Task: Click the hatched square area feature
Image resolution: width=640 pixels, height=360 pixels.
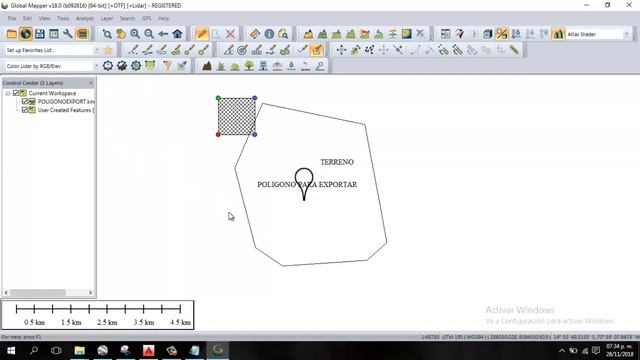Action: tap(237, 116)
